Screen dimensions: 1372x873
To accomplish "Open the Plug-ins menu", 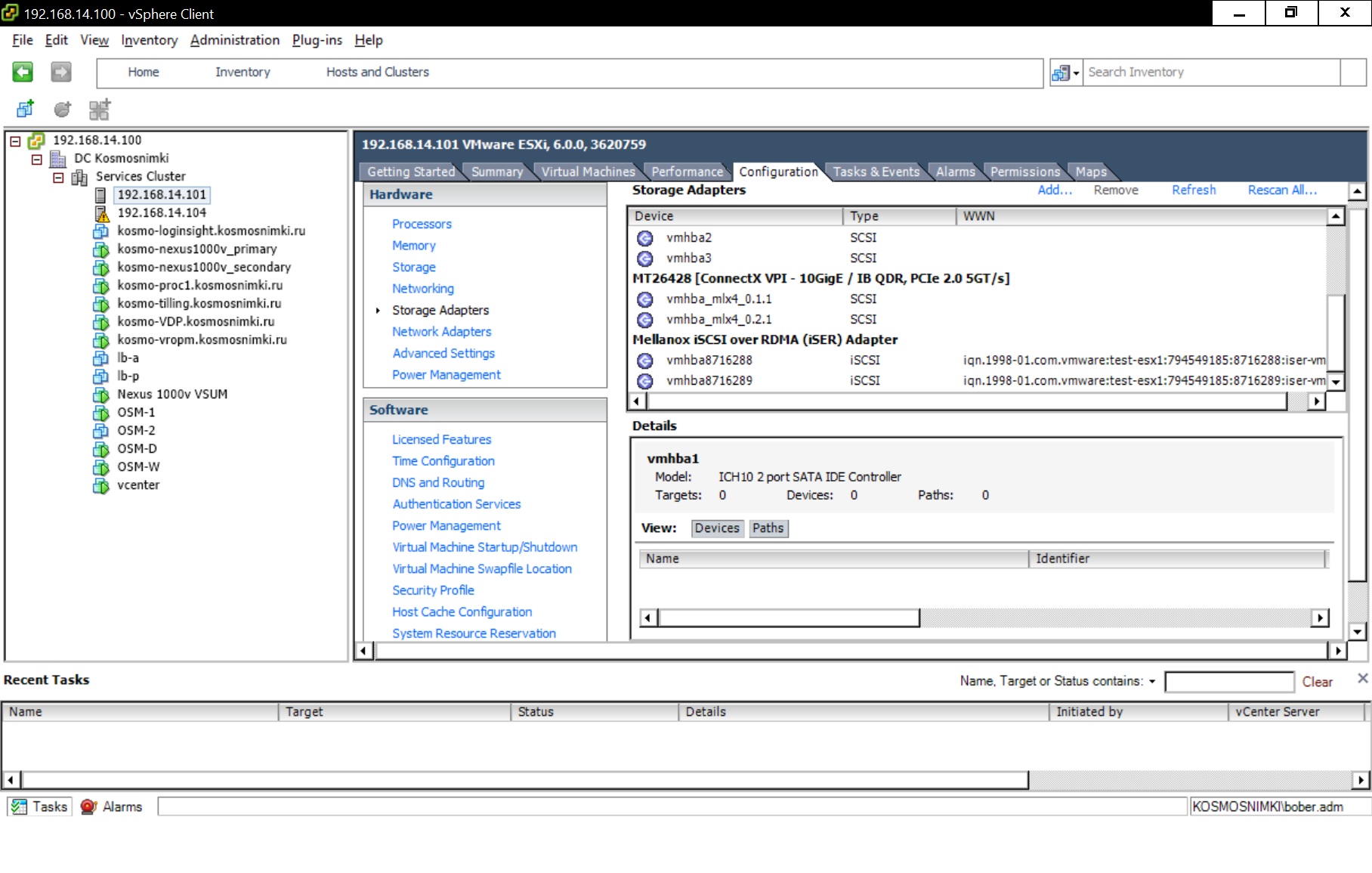I will tap(317, 40).
